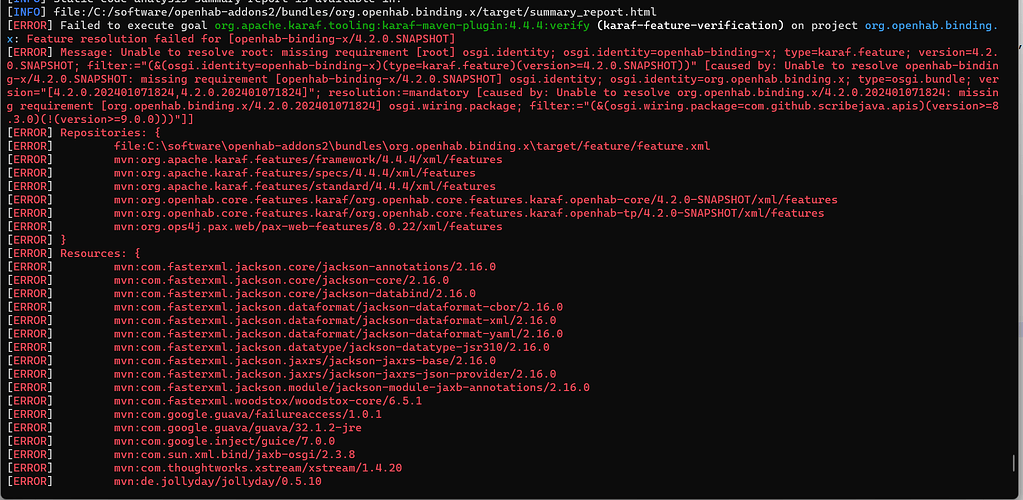Click the woodstox-core 6.5.1 resource
Screen dimensions: 1023x500
click(x=268, y=401)
